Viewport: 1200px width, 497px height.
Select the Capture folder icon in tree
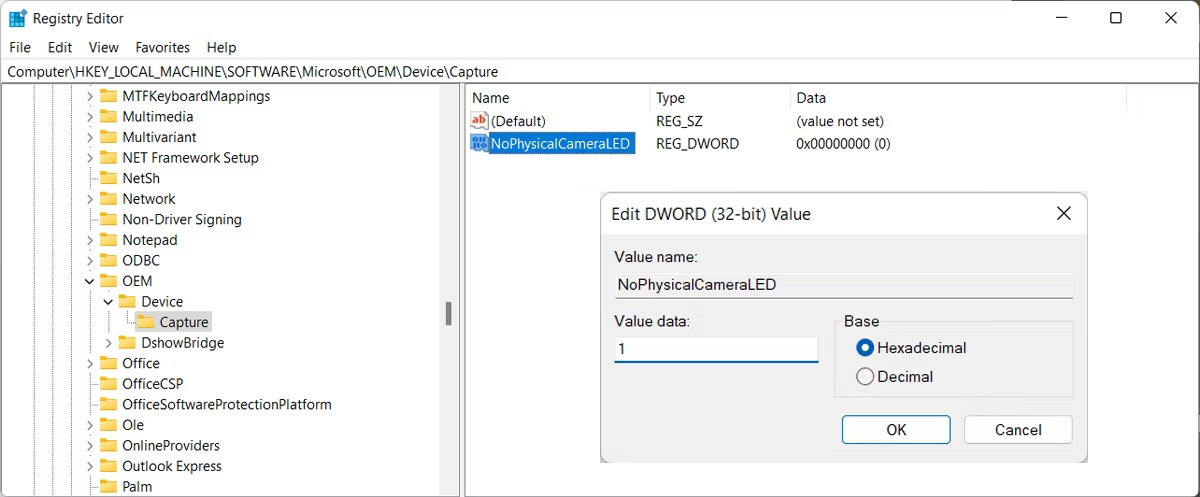pos(146,322)
